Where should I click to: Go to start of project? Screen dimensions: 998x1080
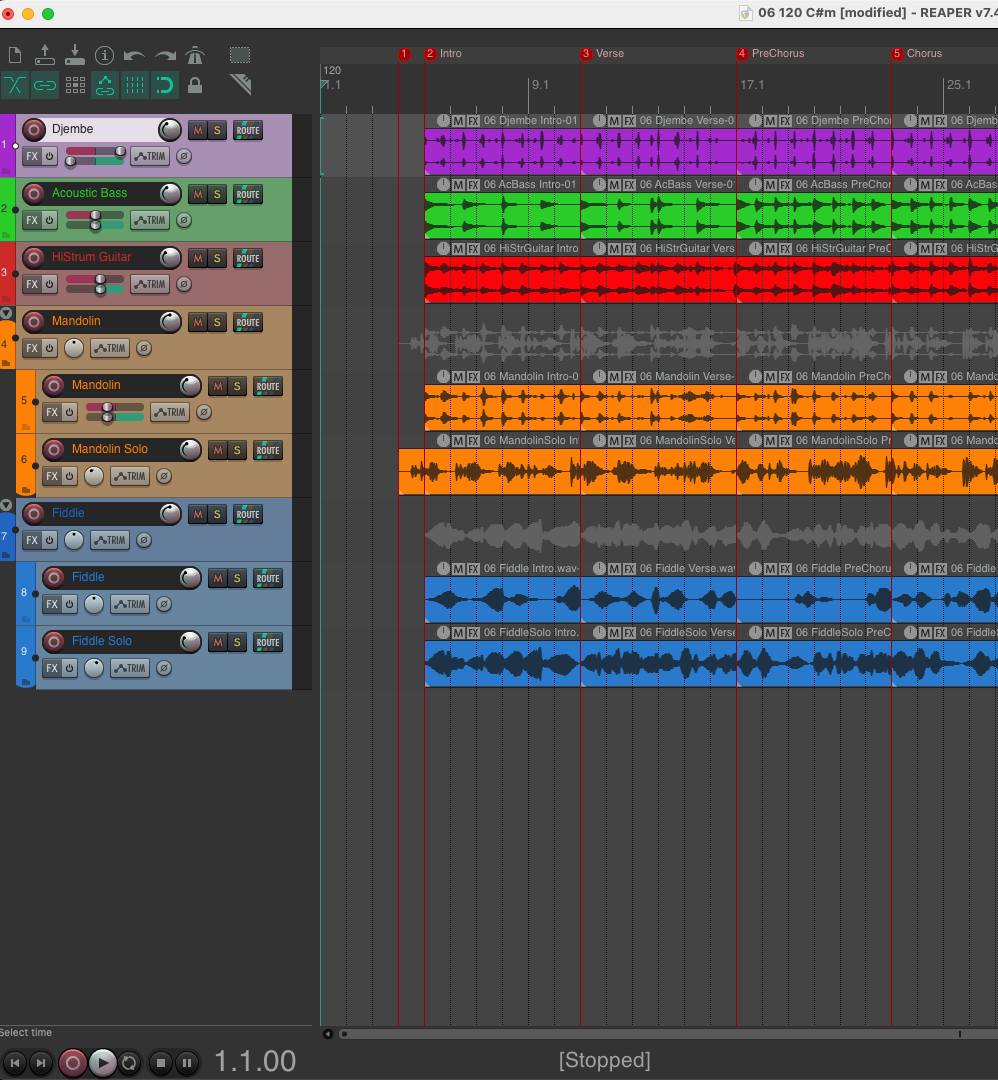(15, 1063)
